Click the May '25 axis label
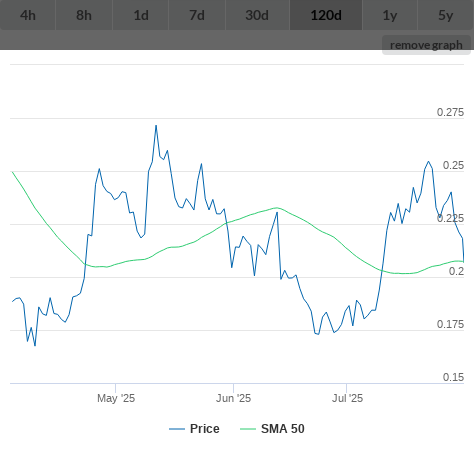The image size is (474, 455). click(116, 398)
